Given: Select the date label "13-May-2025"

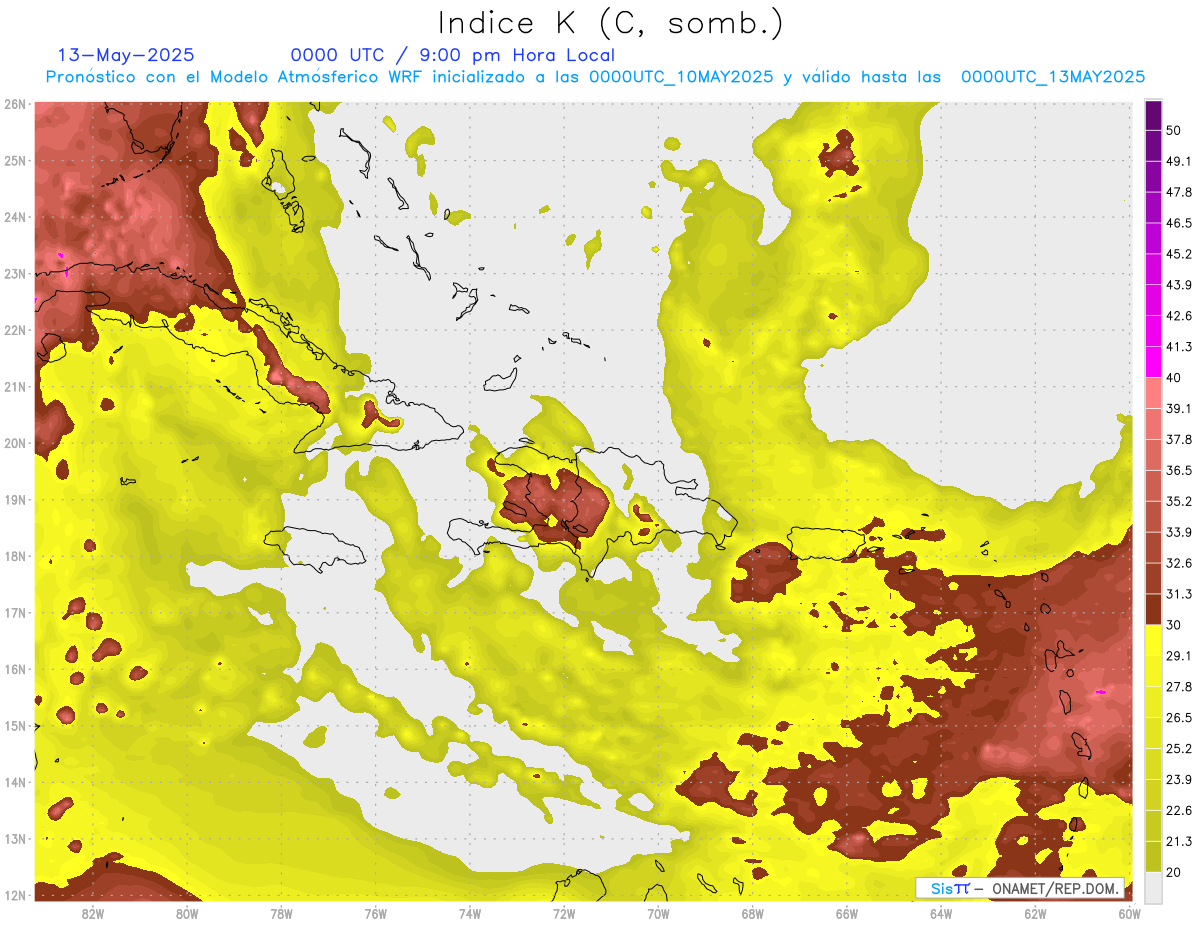Looking at the screenshot, I should pyautogui.click(x=126, y=55).
